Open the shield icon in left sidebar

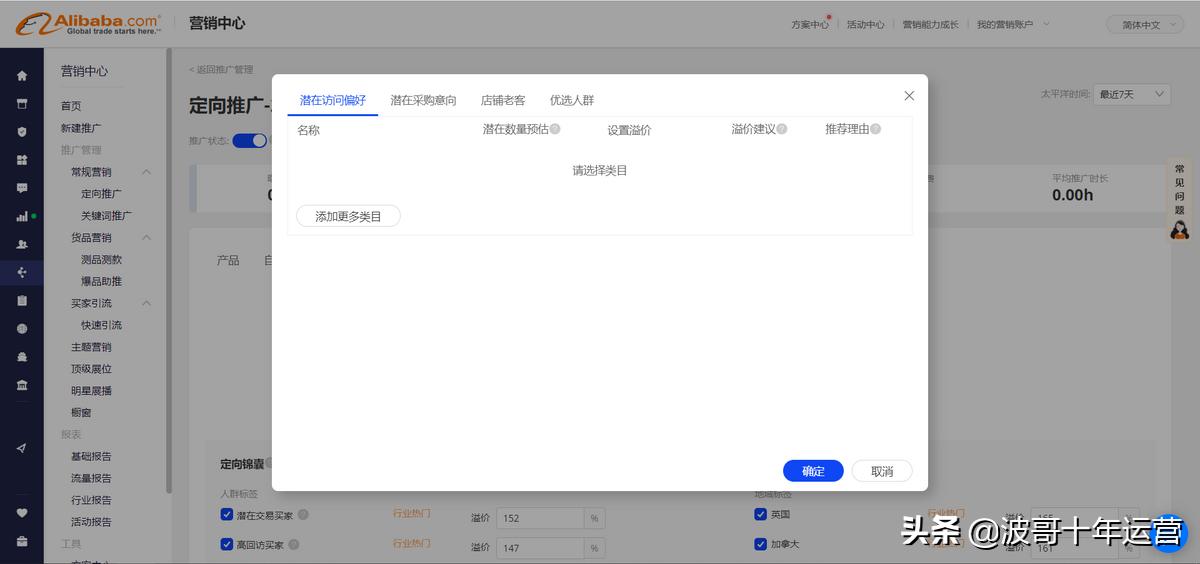click(22, 132)
